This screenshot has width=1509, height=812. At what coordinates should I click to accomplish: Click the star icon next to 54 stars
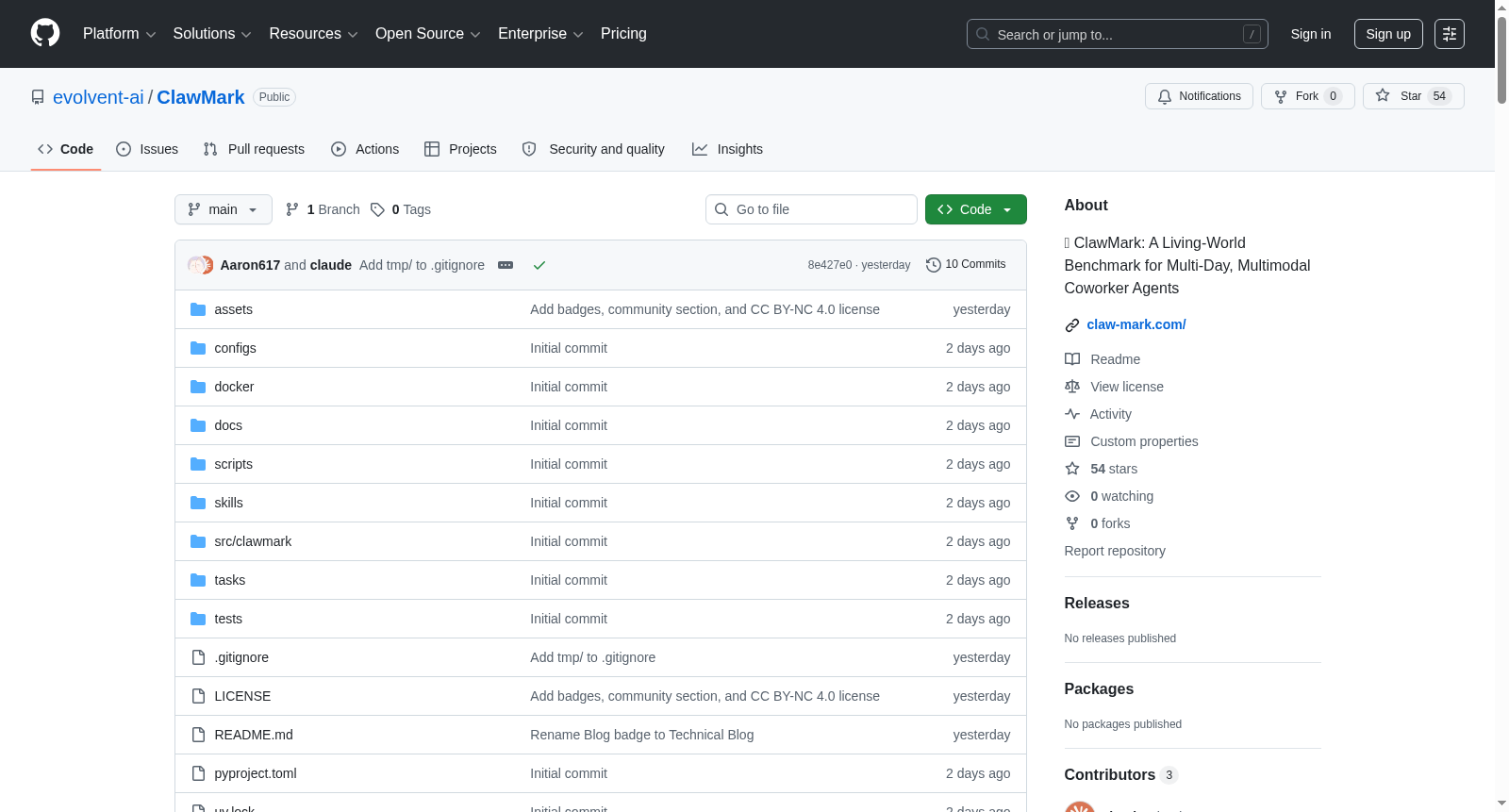click(1072, 469)
